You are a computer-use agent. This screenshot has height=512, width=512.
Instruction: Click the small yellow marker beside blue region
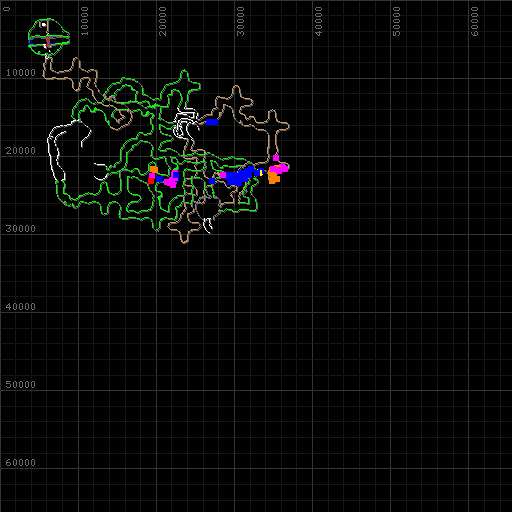click(261, 172)
